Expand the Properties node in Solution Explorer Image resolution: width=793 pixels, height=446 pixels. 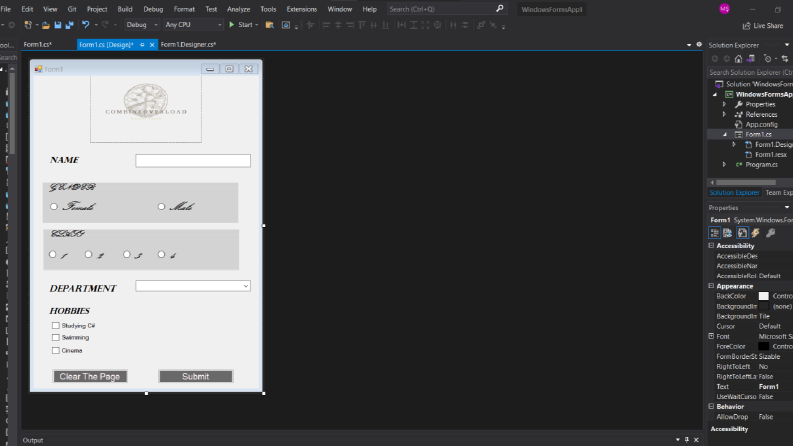pos(724,104)
